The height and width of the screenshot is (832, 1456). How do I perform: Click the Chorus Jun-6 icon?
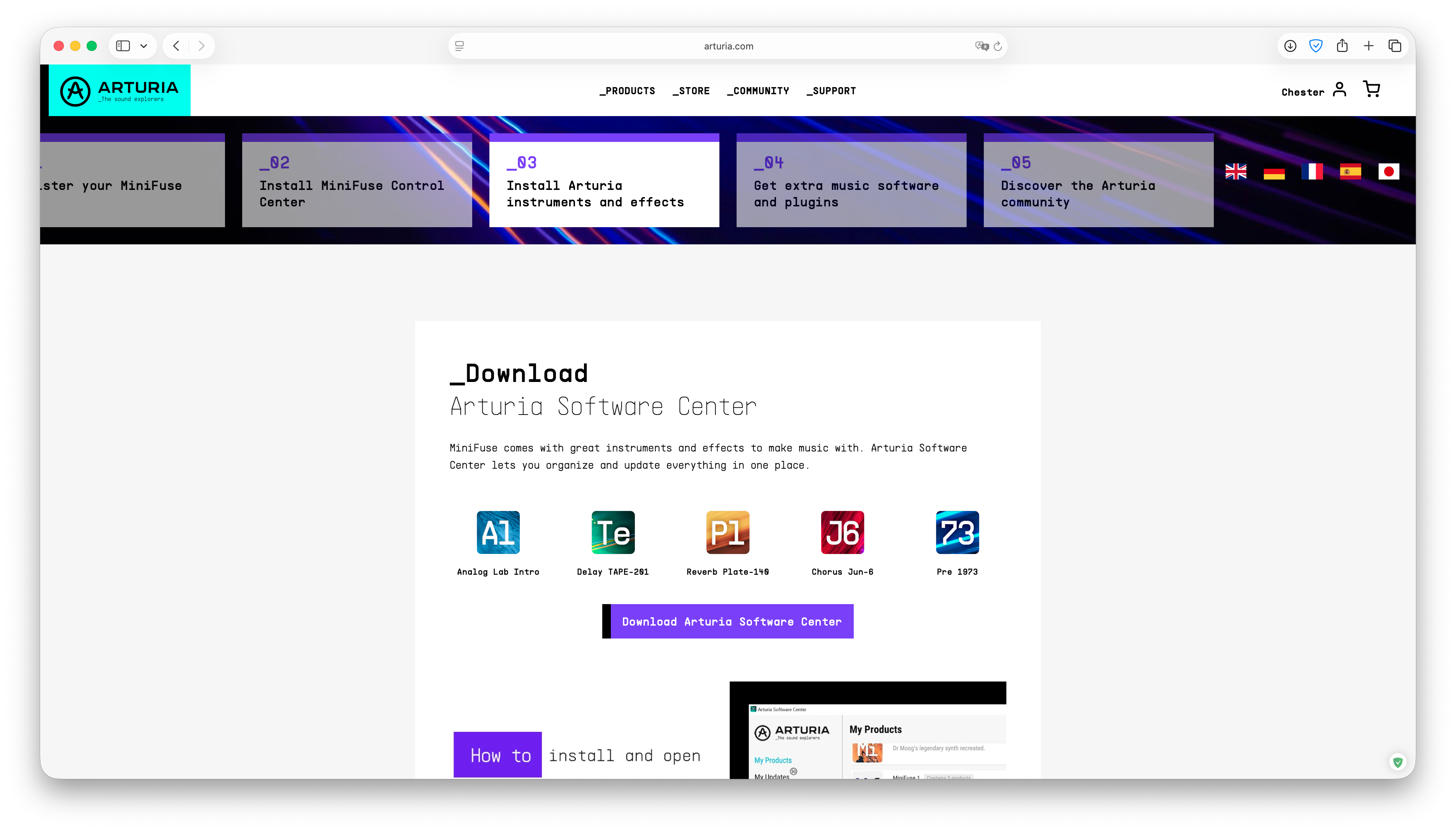click(843, 532)
